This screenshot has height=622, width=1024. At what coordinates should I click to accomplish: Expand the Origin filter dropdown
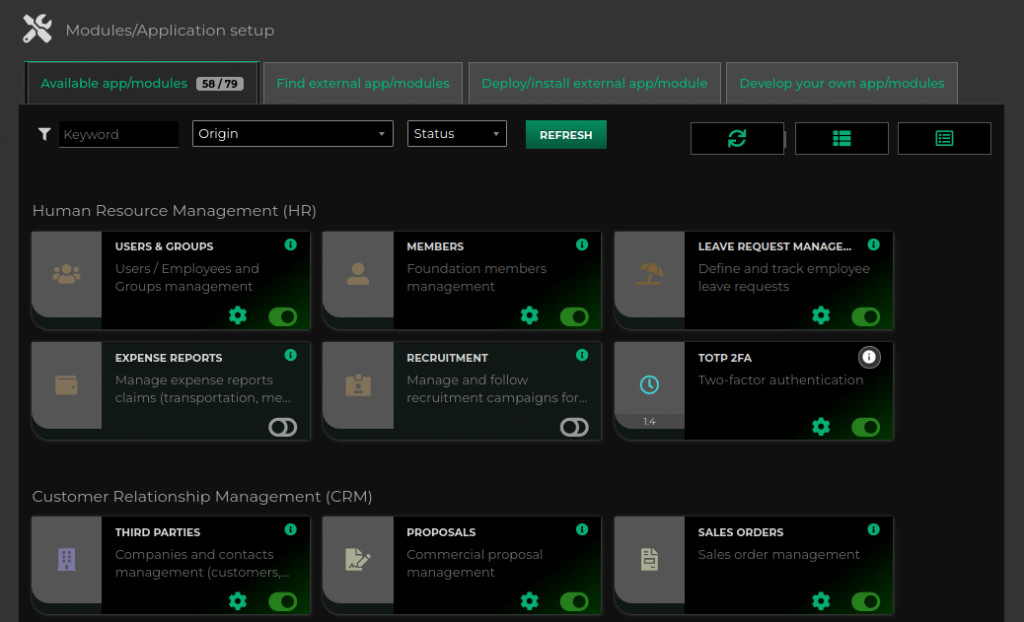pos(292,134)
